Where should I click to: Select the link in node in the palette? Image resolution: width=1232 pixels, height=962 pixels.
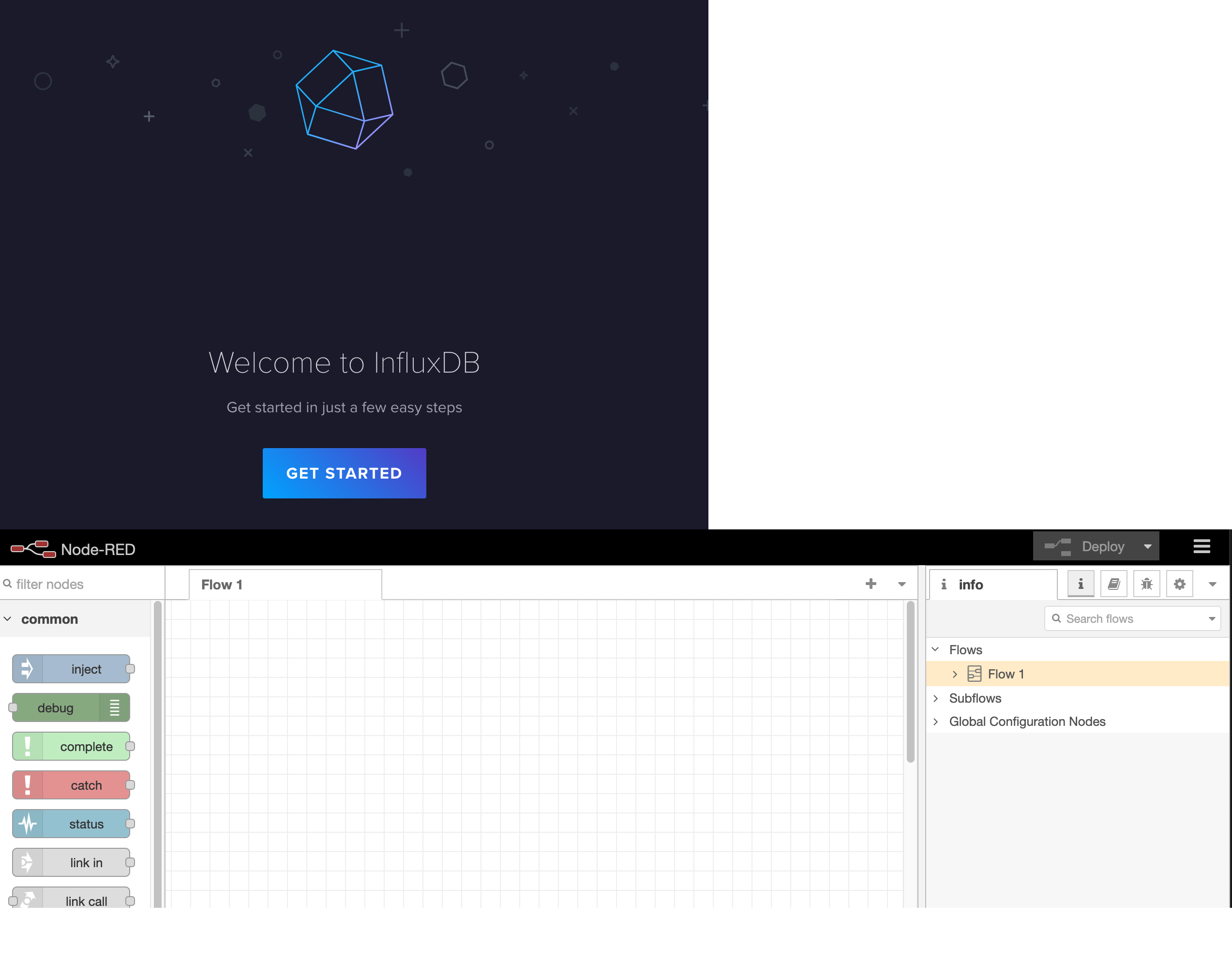(x=71, y=862)
